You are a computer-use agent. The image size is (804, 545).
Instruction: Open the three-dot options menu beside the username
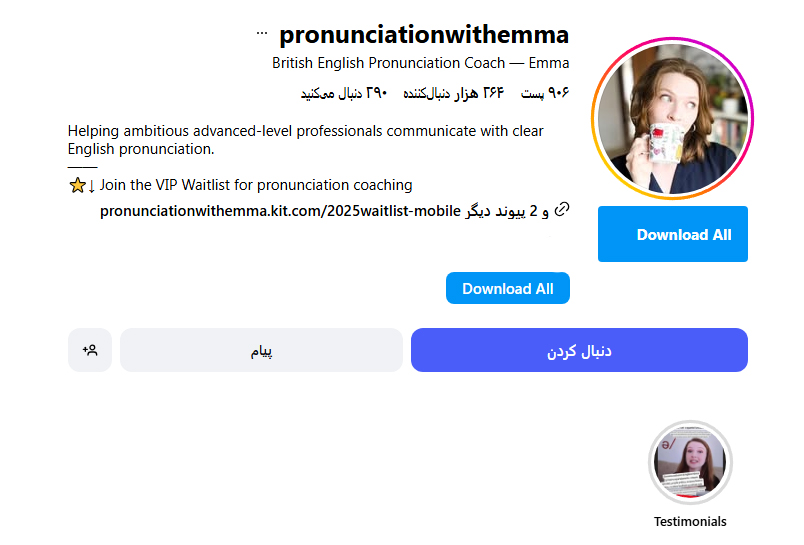[x=262, y=33]
